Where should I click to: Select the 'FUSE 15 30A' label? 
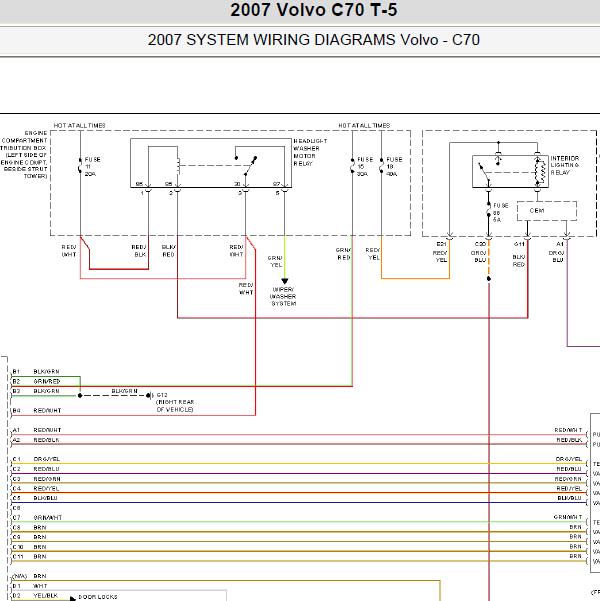point(365,167)
